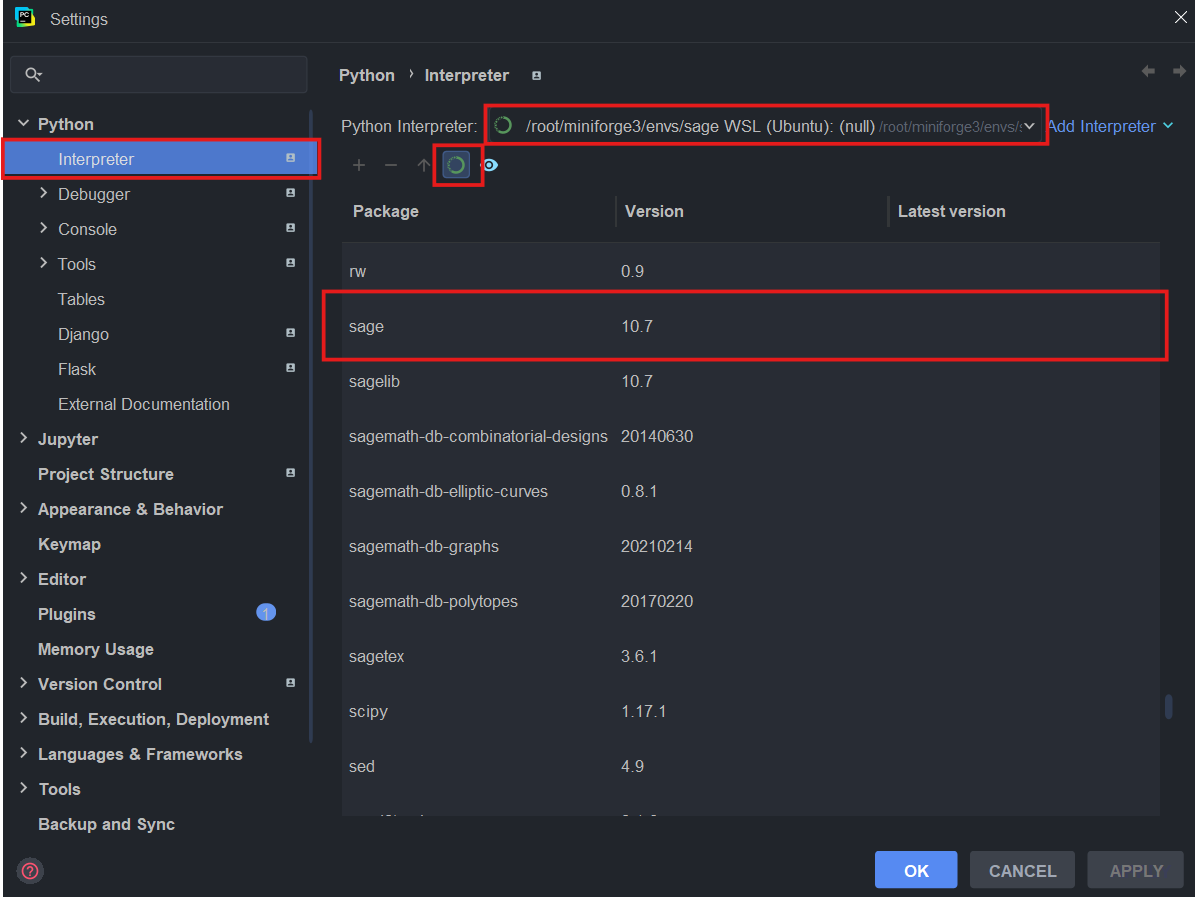Click the package list vertical scrollbar thumb

pos(1168,706)
